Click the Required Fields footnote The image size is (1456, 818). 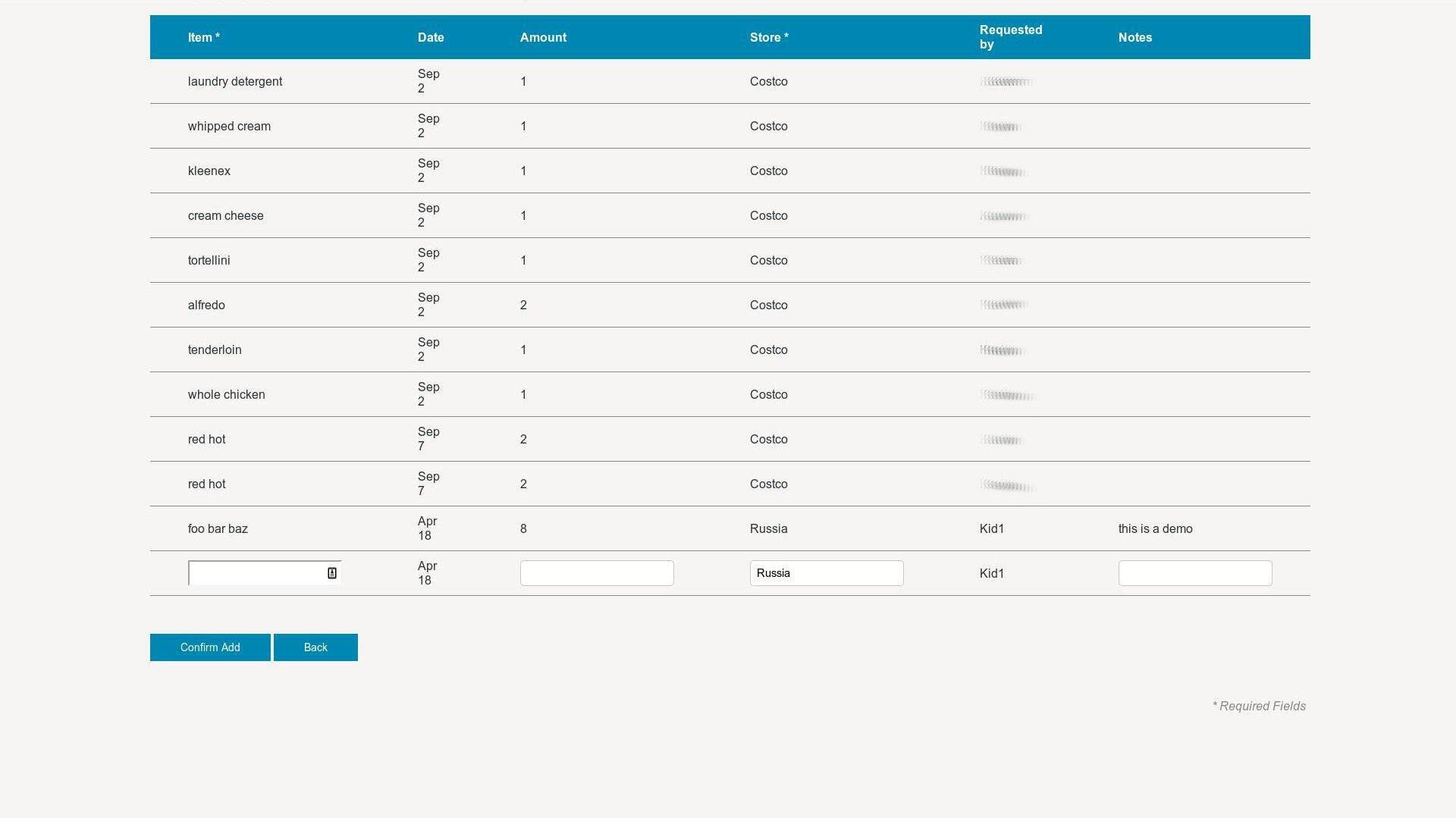(x=1259, y=706)
